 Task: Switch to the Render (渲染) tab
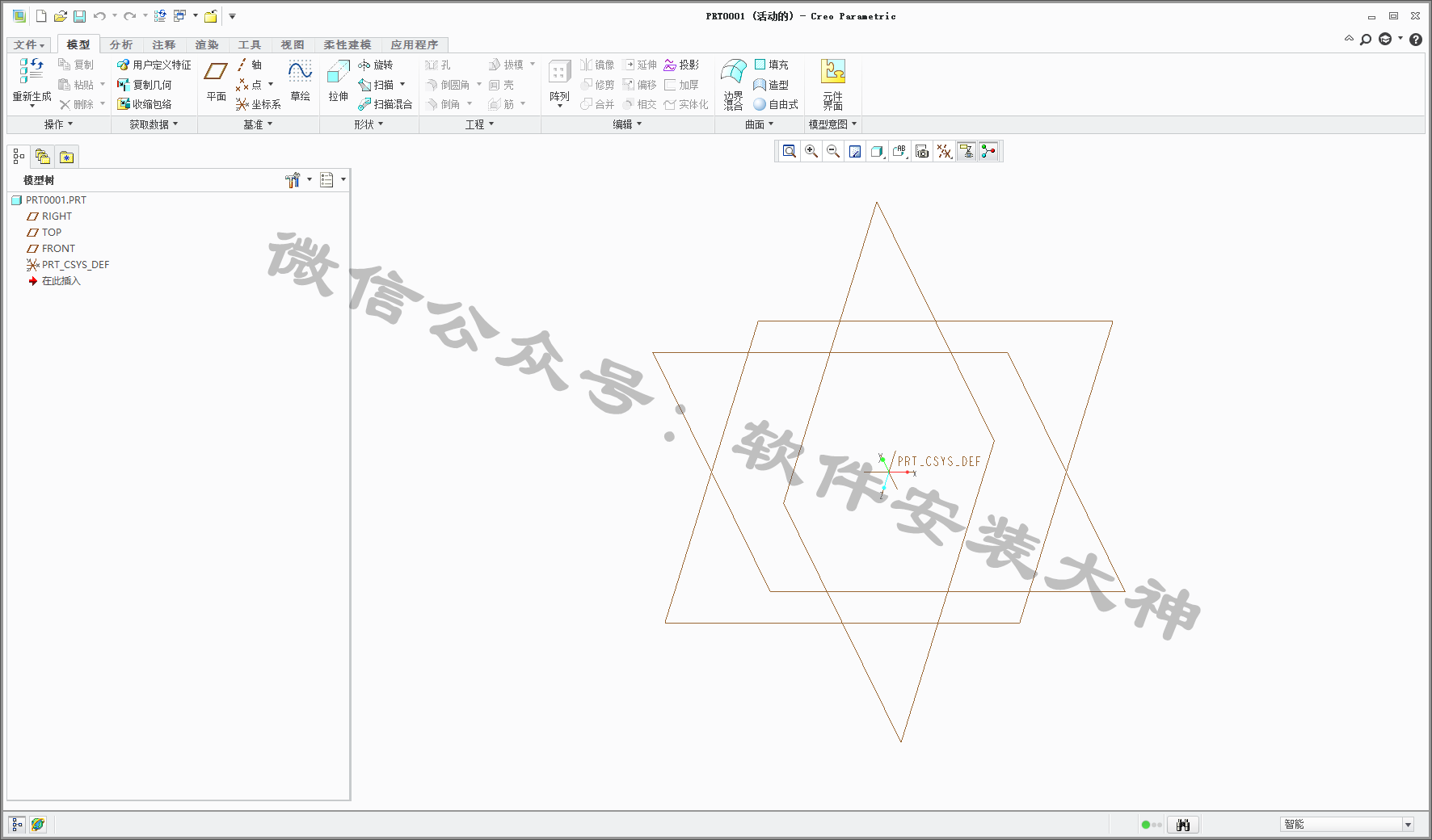click(207, 45)
